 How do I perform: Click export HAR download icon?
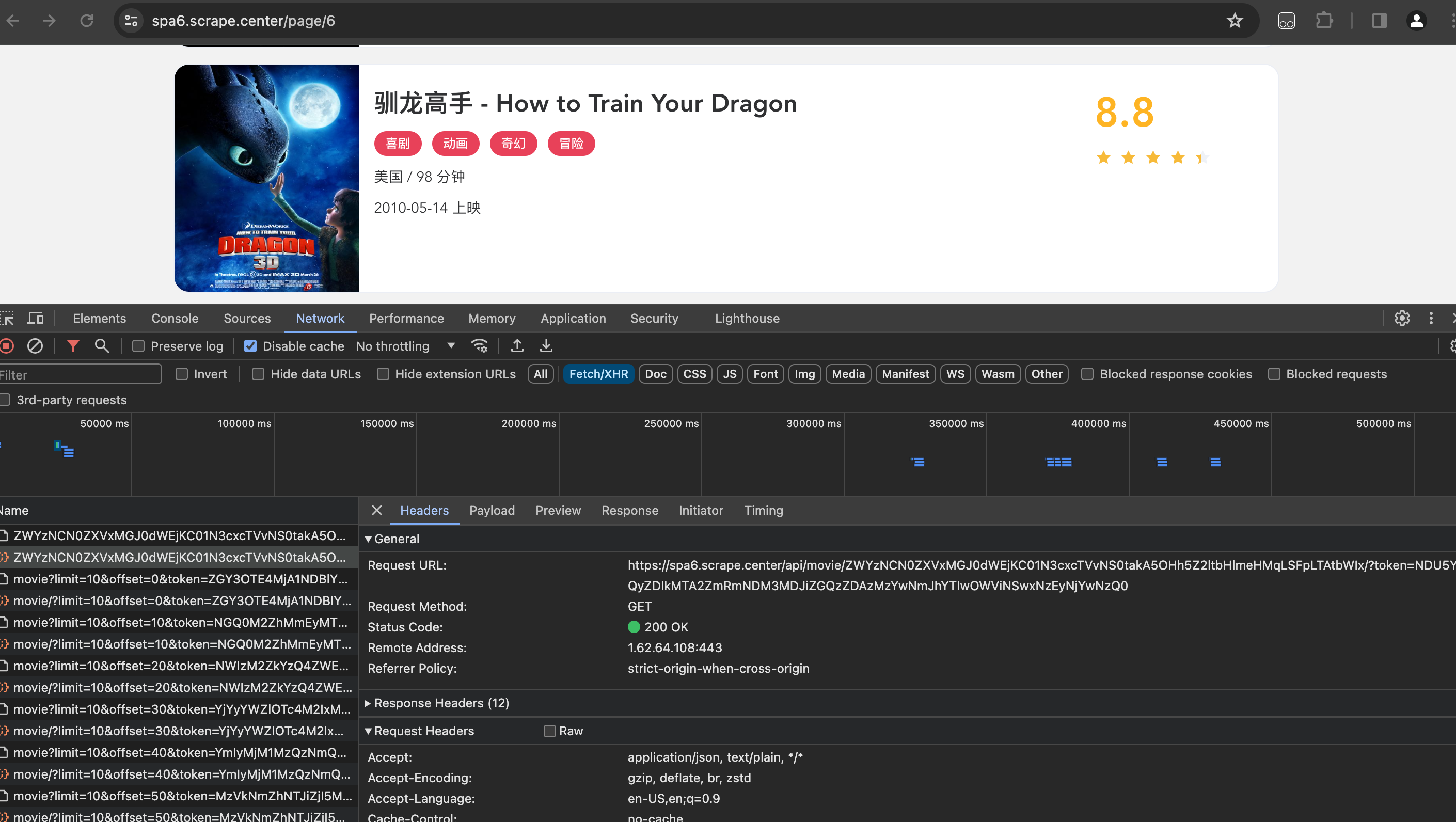(x=546, y=346)
